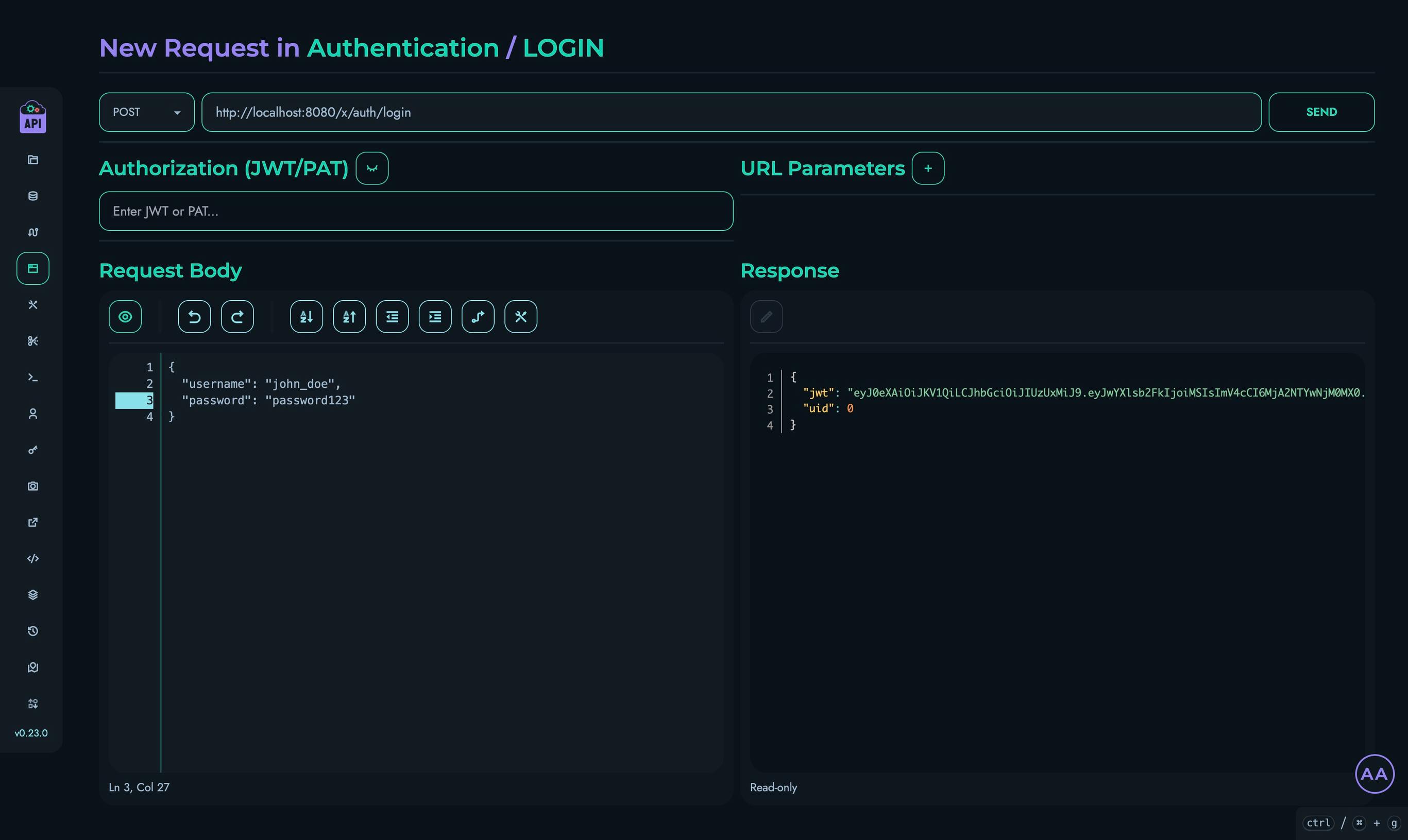Image resolution: width=1408 pixels, height=840 pixels.
Task: Open the user profile icon in the sidebar
Action: [33, 413]
